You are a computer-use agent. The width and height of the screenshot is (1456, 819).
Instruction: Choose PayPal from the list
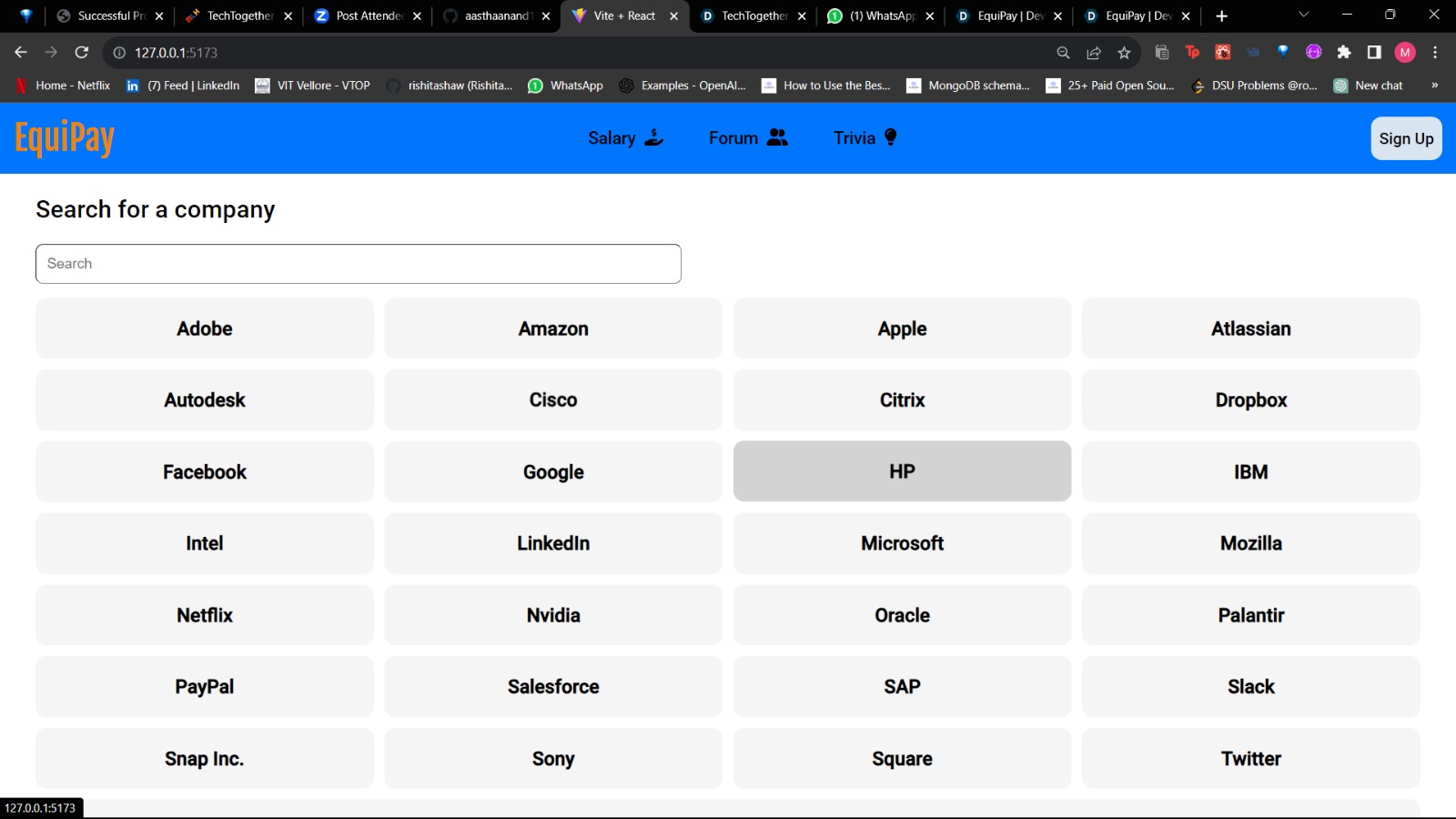205,687
